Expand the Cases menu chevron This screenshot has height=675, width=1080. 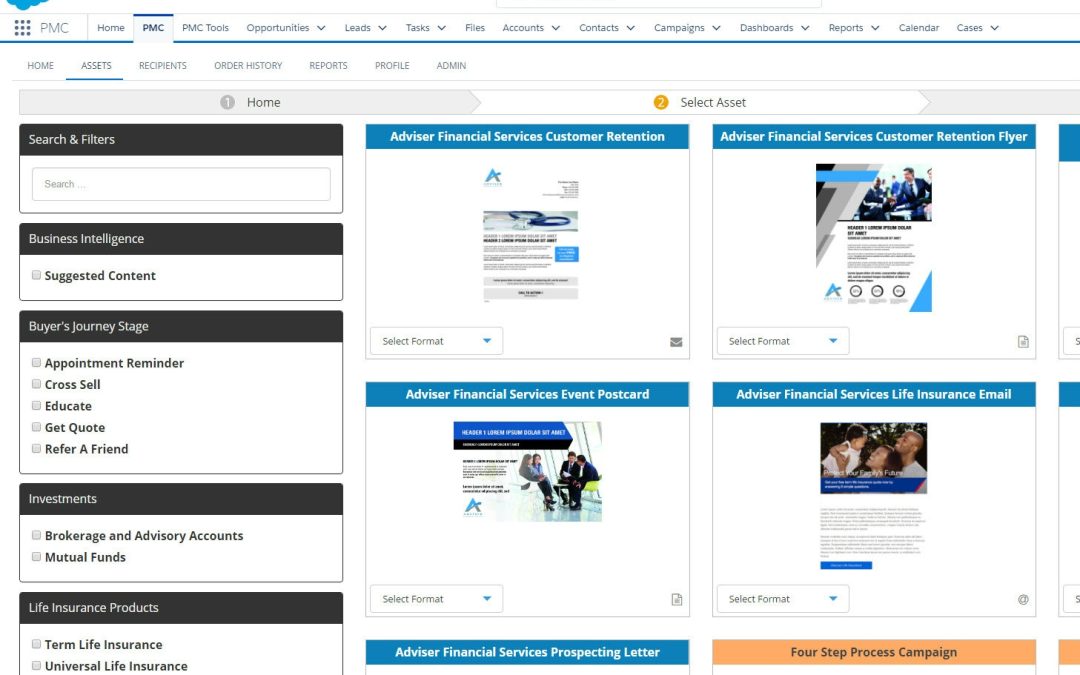995,28
